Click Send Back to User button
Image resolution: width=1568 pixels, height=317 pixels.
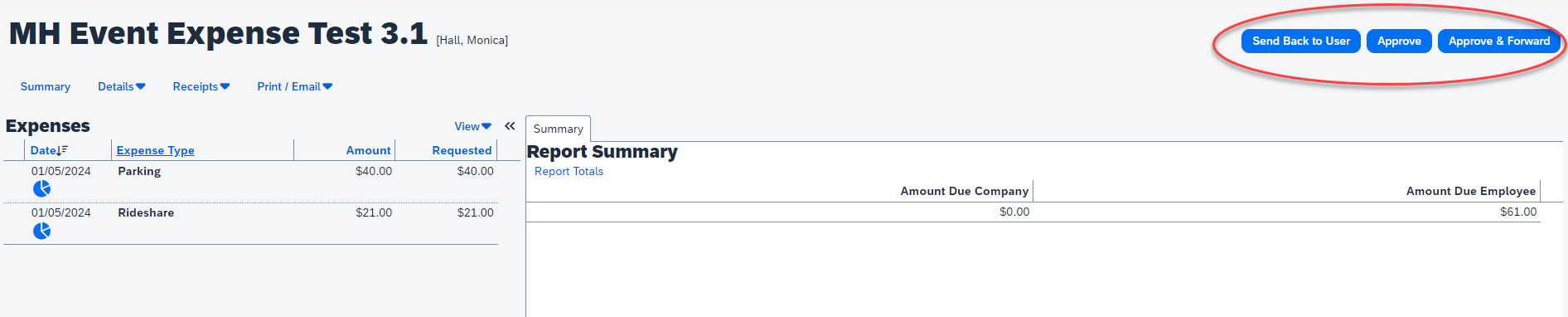coord(1300,41)
